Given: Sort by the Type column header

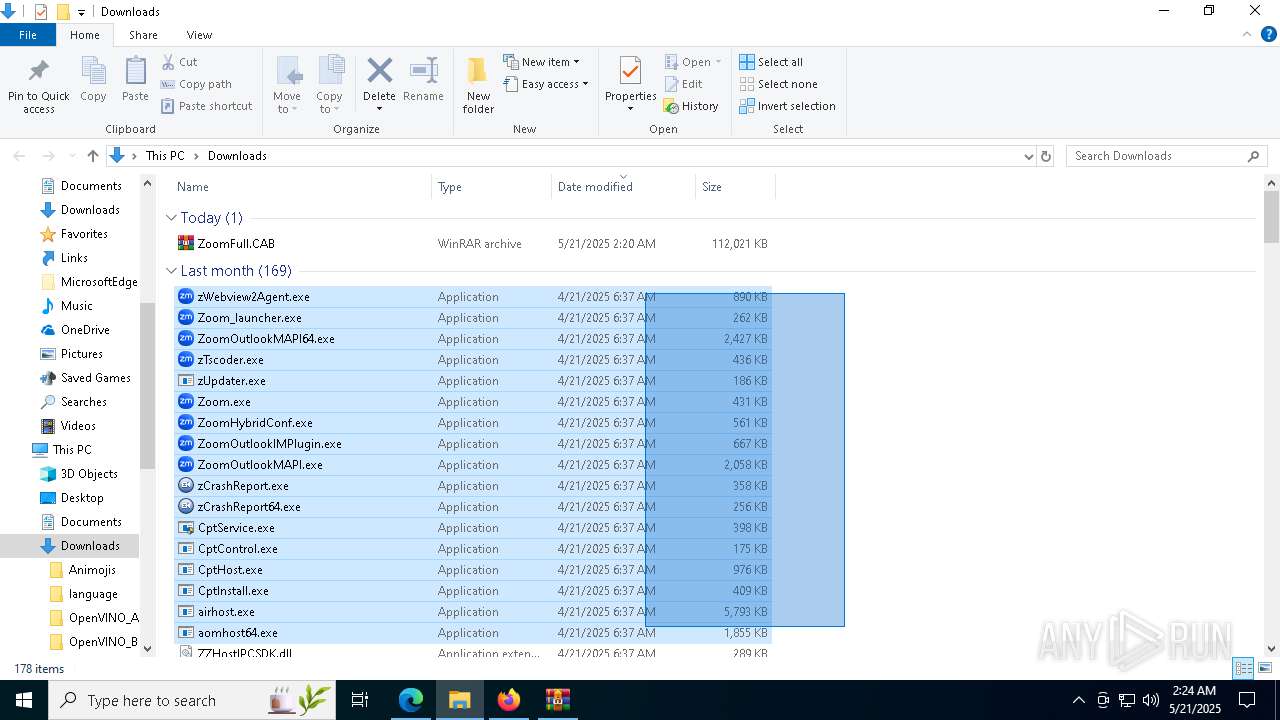Looking at the screenshot, I should (491, 187).
